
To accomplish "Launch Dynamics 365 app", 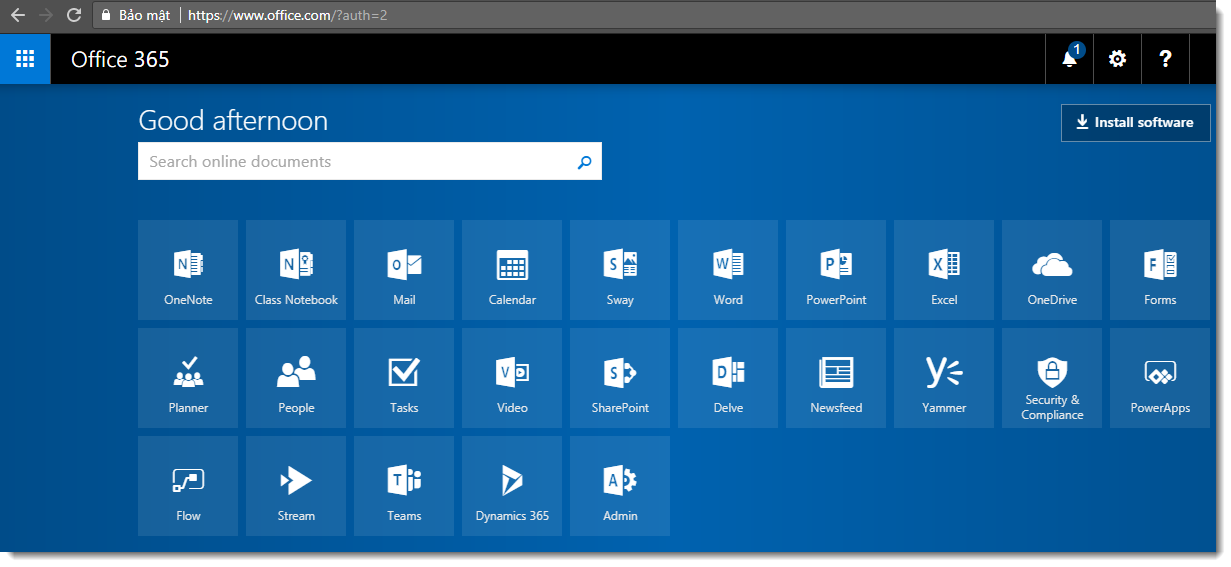I will click(512, 486).
